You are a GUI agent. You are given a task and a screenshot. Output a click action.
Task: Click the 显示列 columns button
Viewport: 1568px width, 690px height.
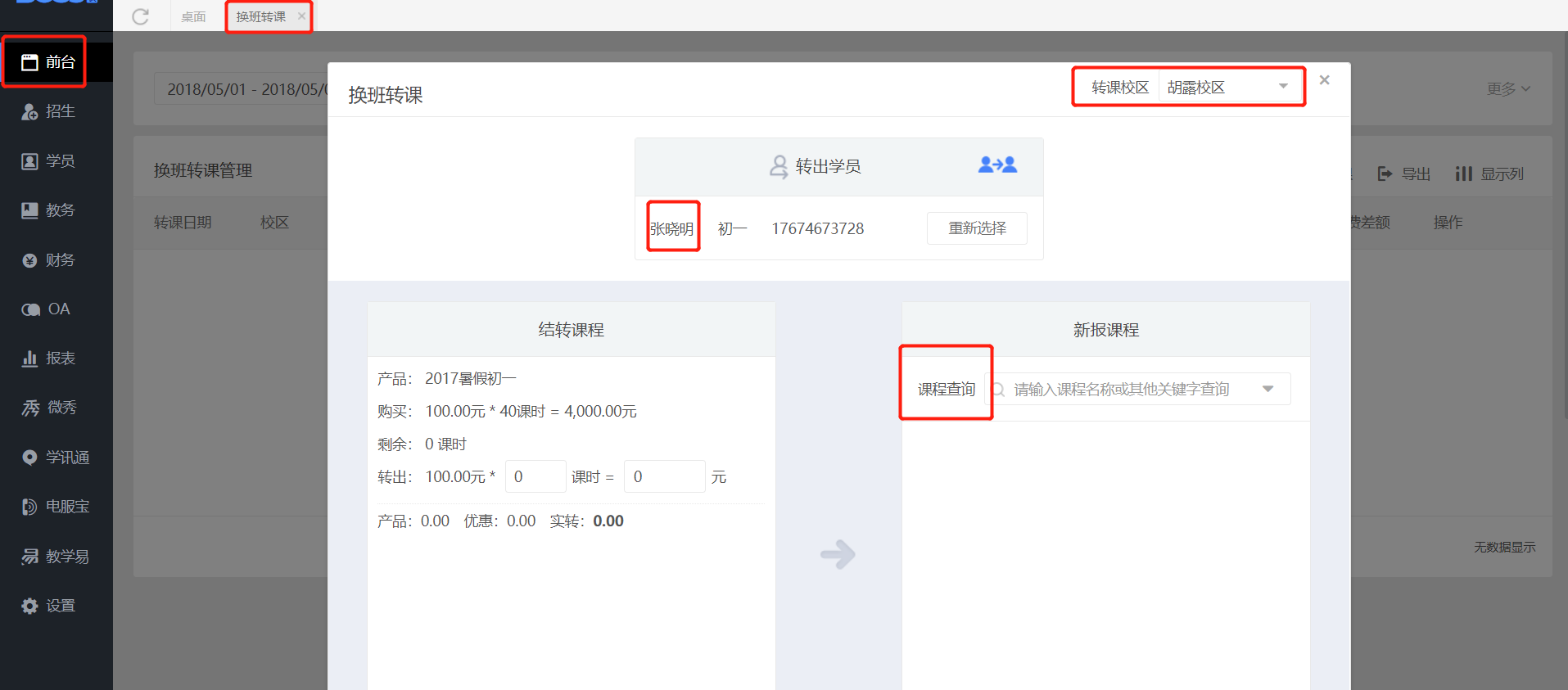pos(1489,174)
